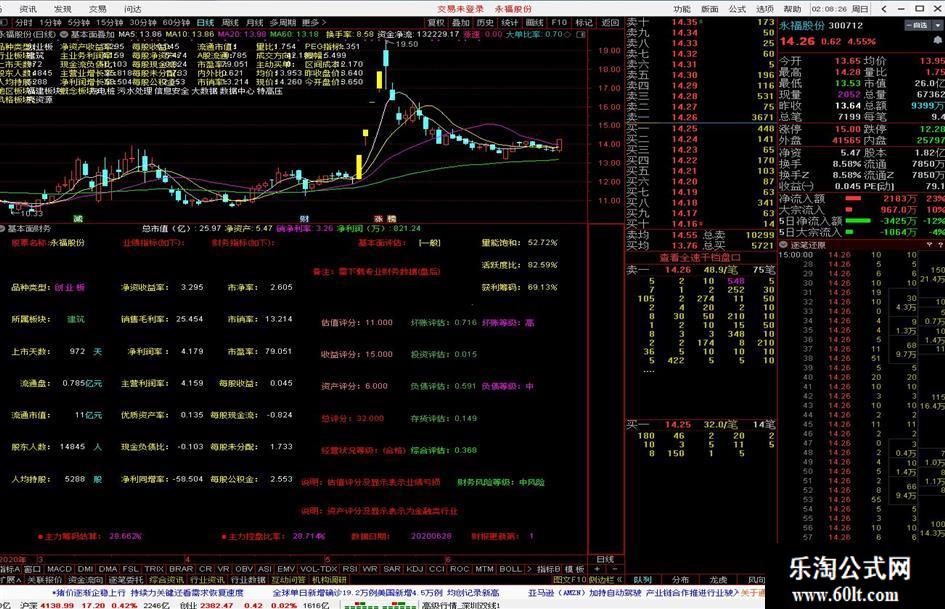The height and width of the screenshot is (609, 945).
Task: Toggle indicator icon before 基本面叠加
Action: (x=64, y=34)
